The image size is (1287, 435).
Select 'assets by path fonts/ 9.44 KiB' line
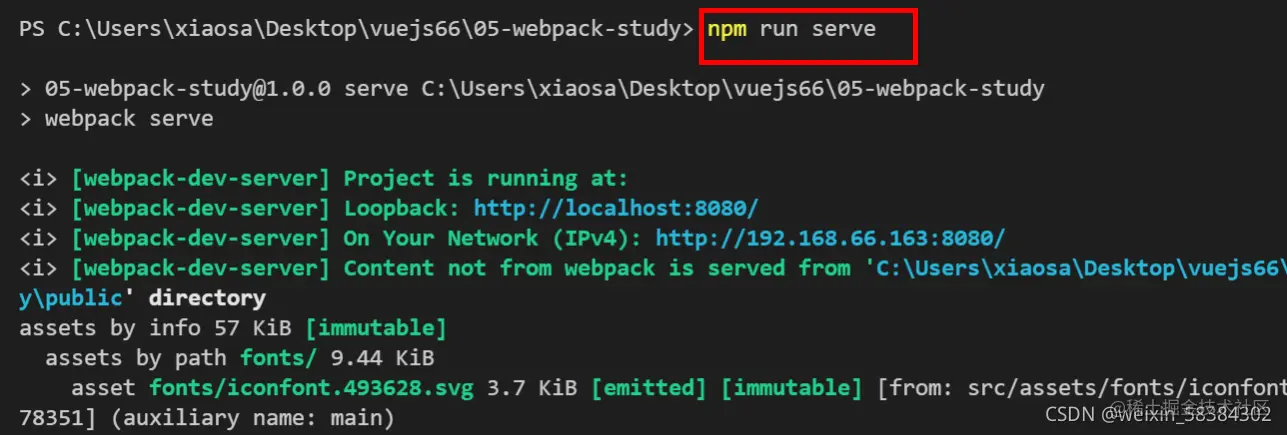click(x=240, y=358)
